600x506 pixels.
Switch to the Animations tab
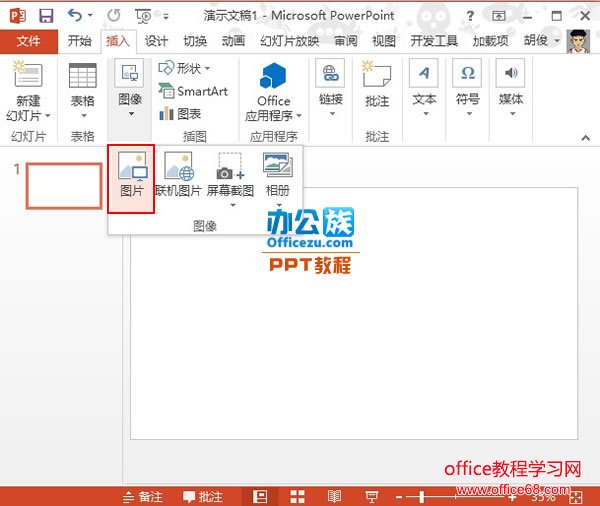233,41
